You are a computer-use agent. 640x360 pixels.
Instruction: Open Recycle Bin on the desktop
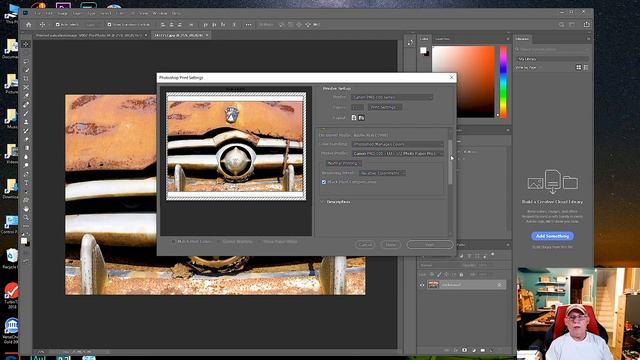(11, 258)
